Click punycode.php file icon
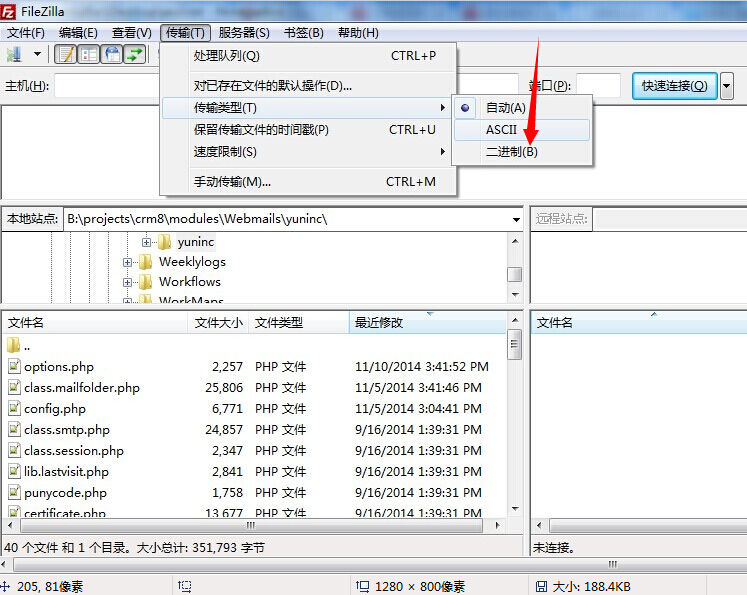This screenshot has width=747, height=595. pos(15,492)
